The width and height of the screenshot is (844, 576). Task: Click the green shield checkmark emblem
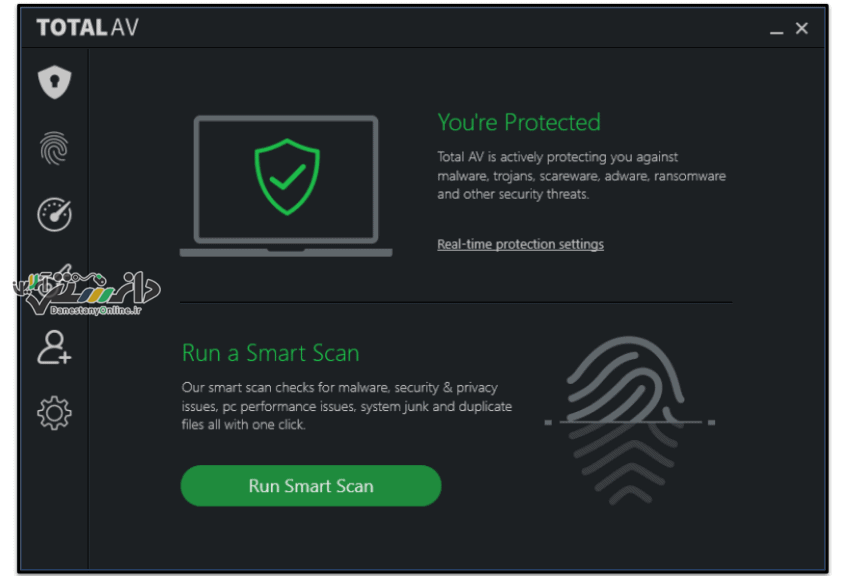click(x=287, y=177)
